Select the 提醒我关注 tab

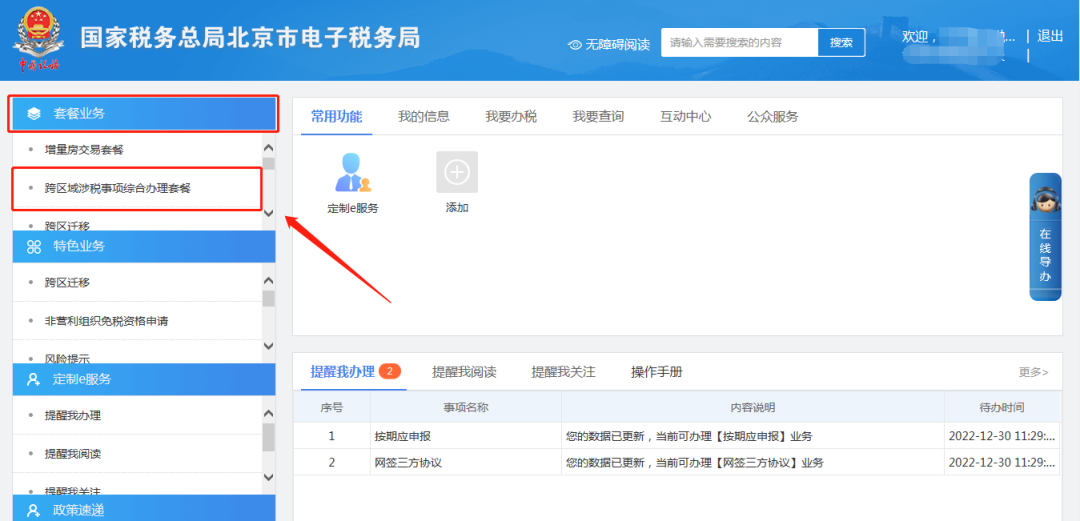point(563,372)
